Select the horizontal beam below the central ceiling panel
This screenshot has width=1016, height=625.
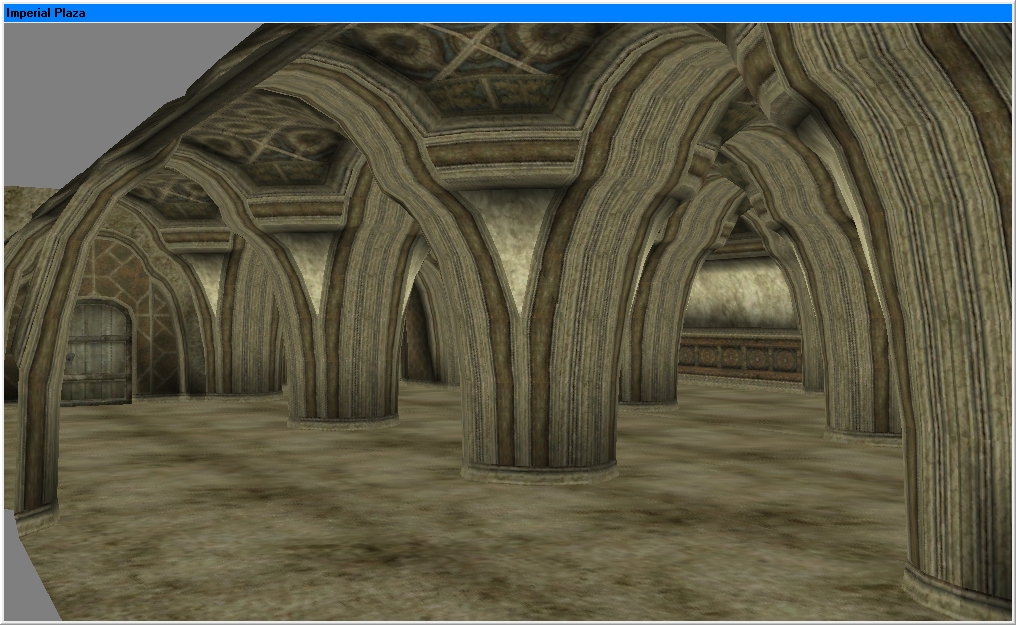(x=502, y=157)
